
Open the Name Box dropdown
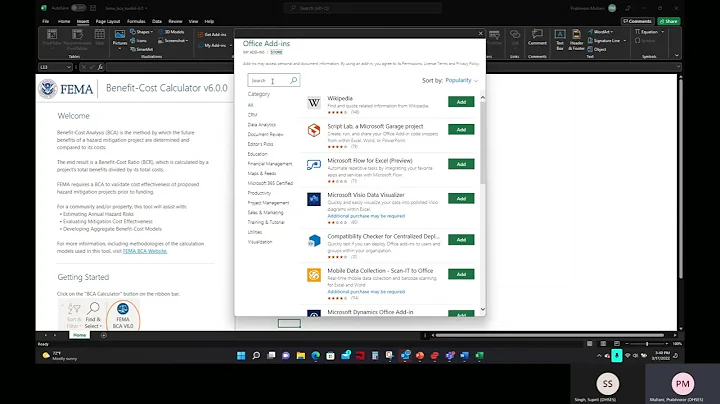click(x=69, y=67)
